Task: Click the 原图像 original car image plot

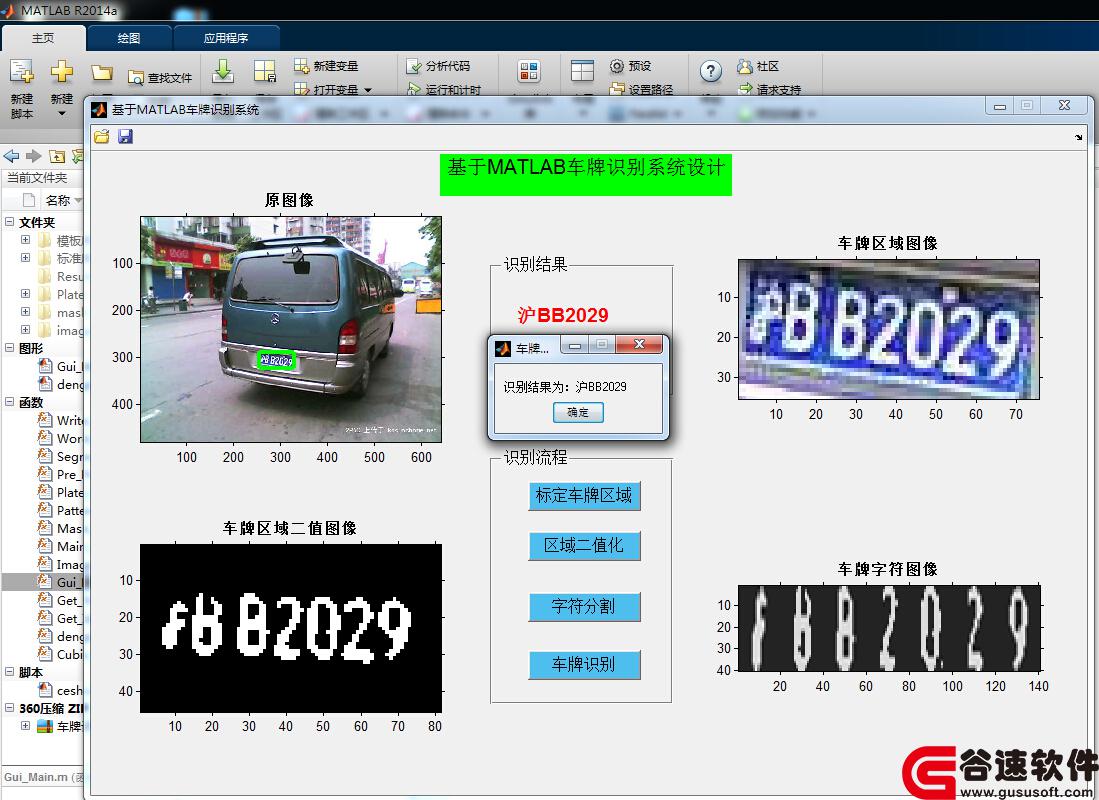Action: [291, 330]
